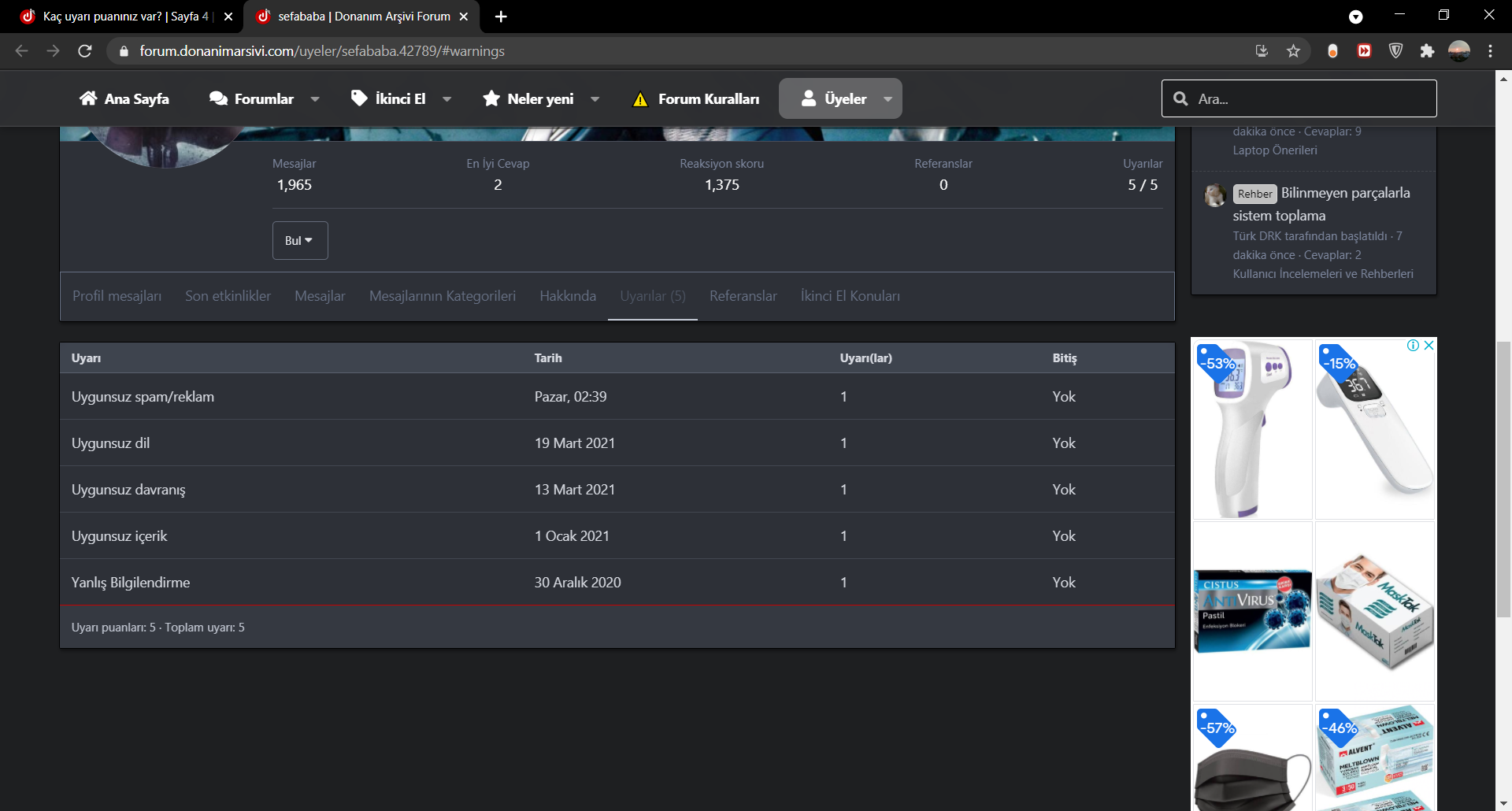Click the '30 Aralık 2020' date cell
Screen dimensions: 1512x811
(578, 583)
